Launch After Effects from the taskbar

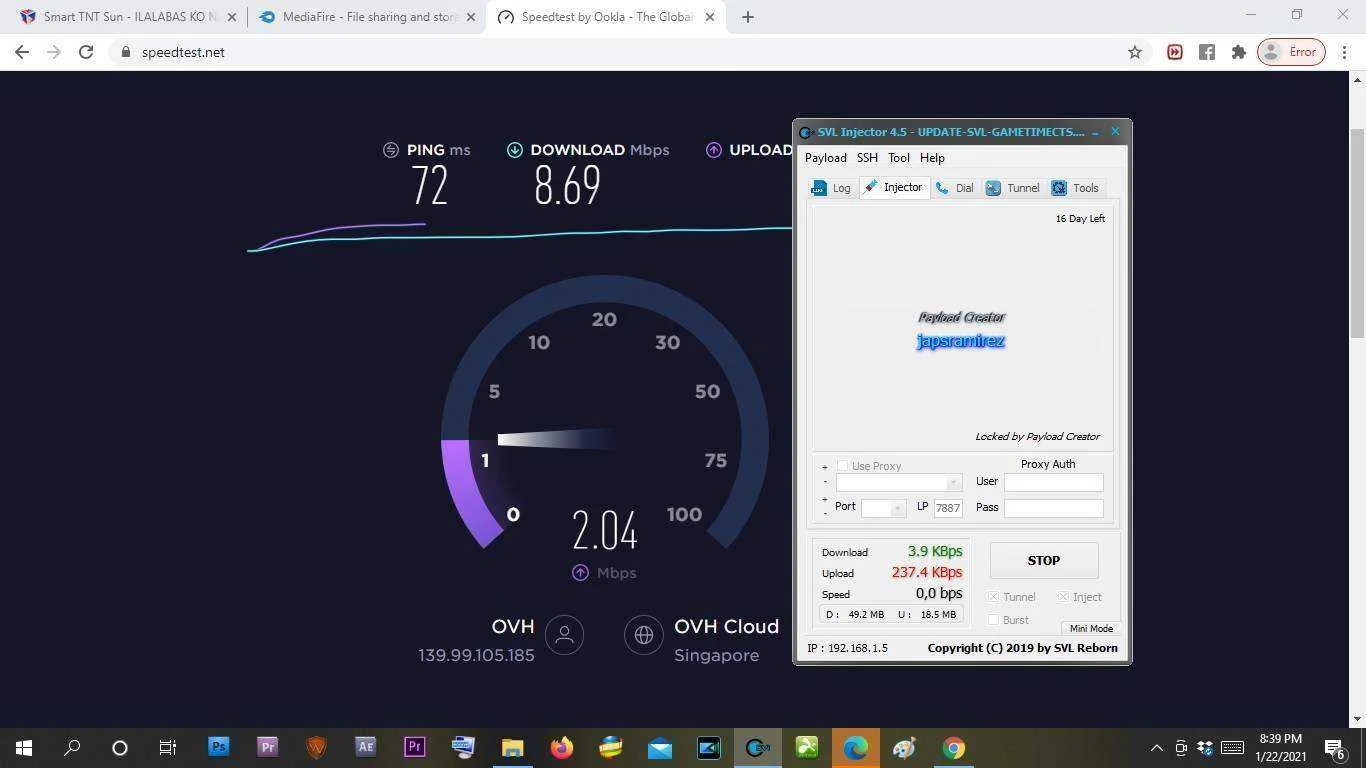click(x=365, y=747)
